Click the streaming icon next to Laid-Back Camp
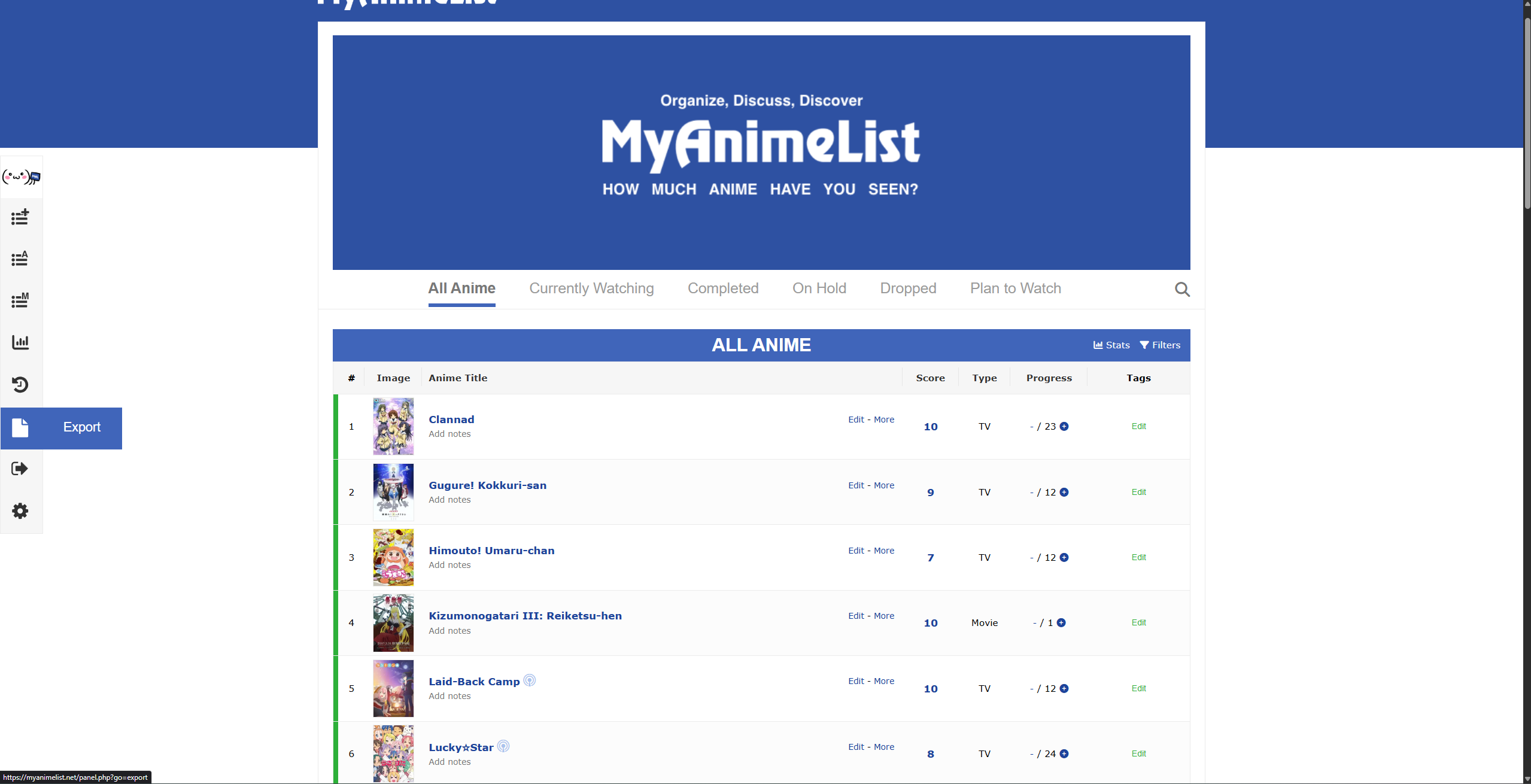The image size is (1531, 784). pos(529,680)
